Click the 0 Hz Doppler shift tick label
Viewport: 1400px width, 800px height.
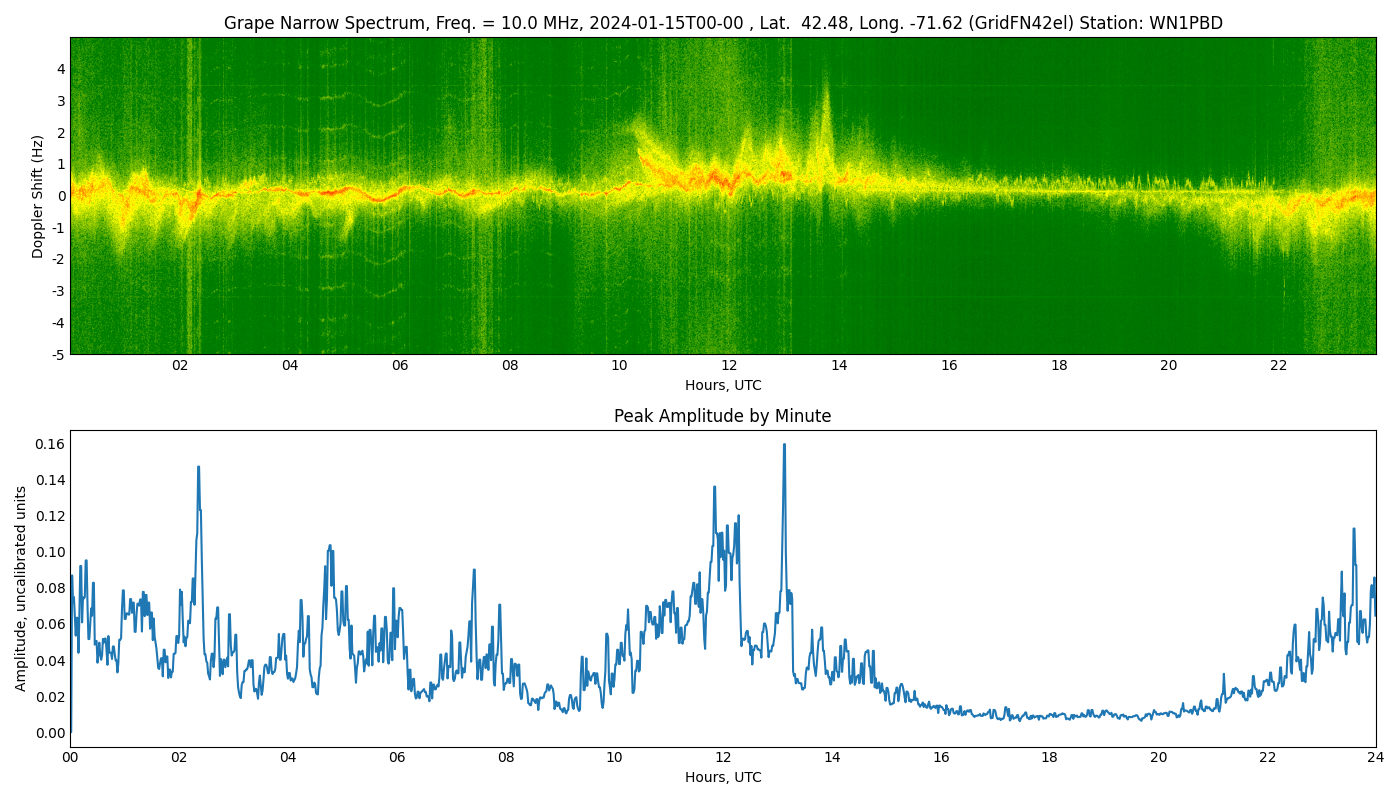pyautogui.click(x=61, y=196)
